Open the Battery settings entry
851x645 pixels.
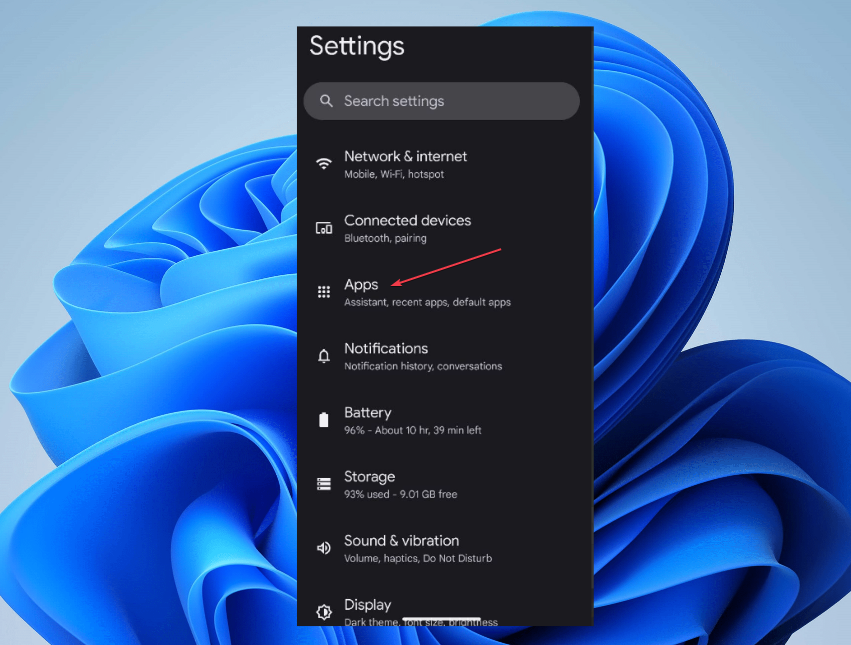445,420
